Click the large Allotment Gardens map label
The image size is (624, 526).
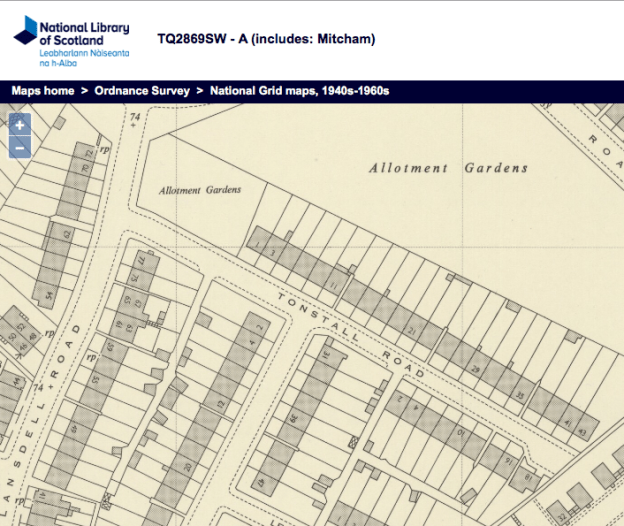[448, 168]
